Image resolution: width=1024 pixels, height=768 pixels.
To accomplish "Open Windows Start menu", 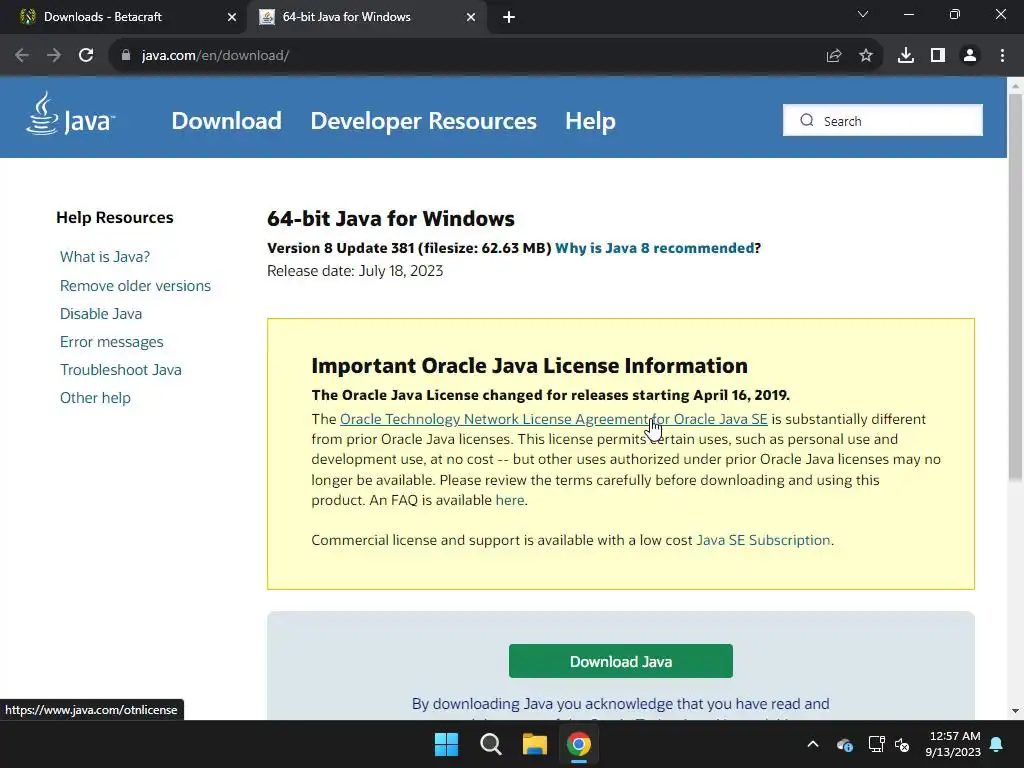I will click(x=446, y=744).
